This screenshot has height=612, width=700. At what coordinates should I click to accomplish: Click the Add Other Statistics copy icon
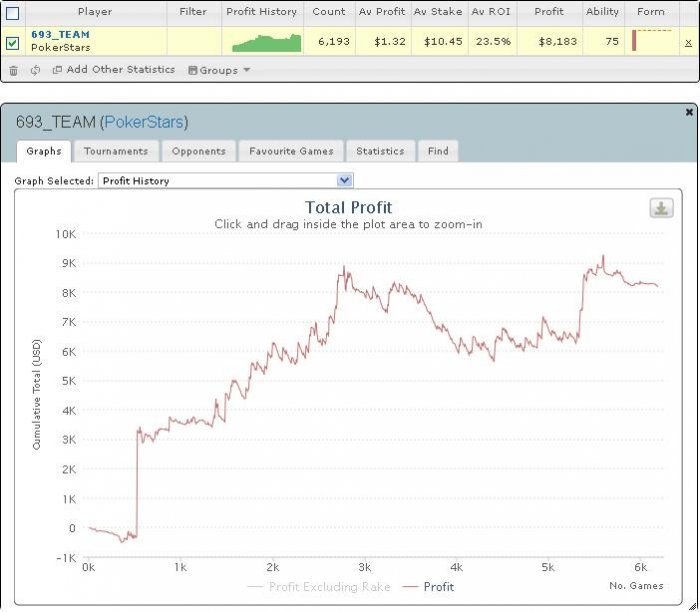[57, 70]
